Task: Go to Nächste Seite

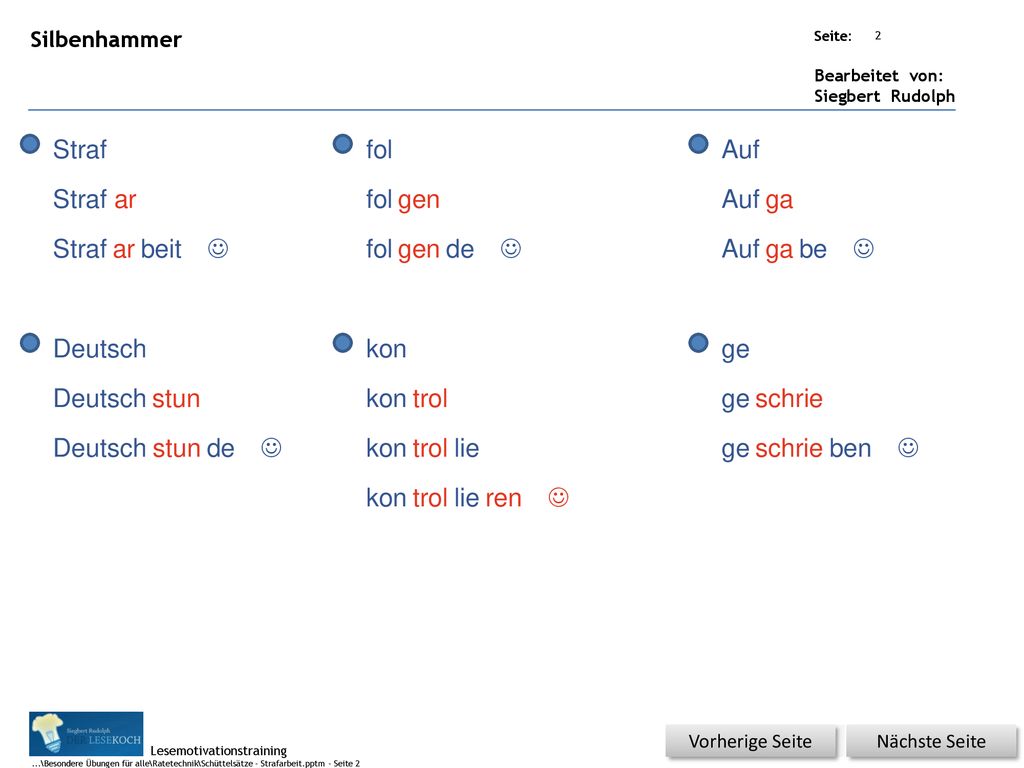Action: click(x=931, y=741)
